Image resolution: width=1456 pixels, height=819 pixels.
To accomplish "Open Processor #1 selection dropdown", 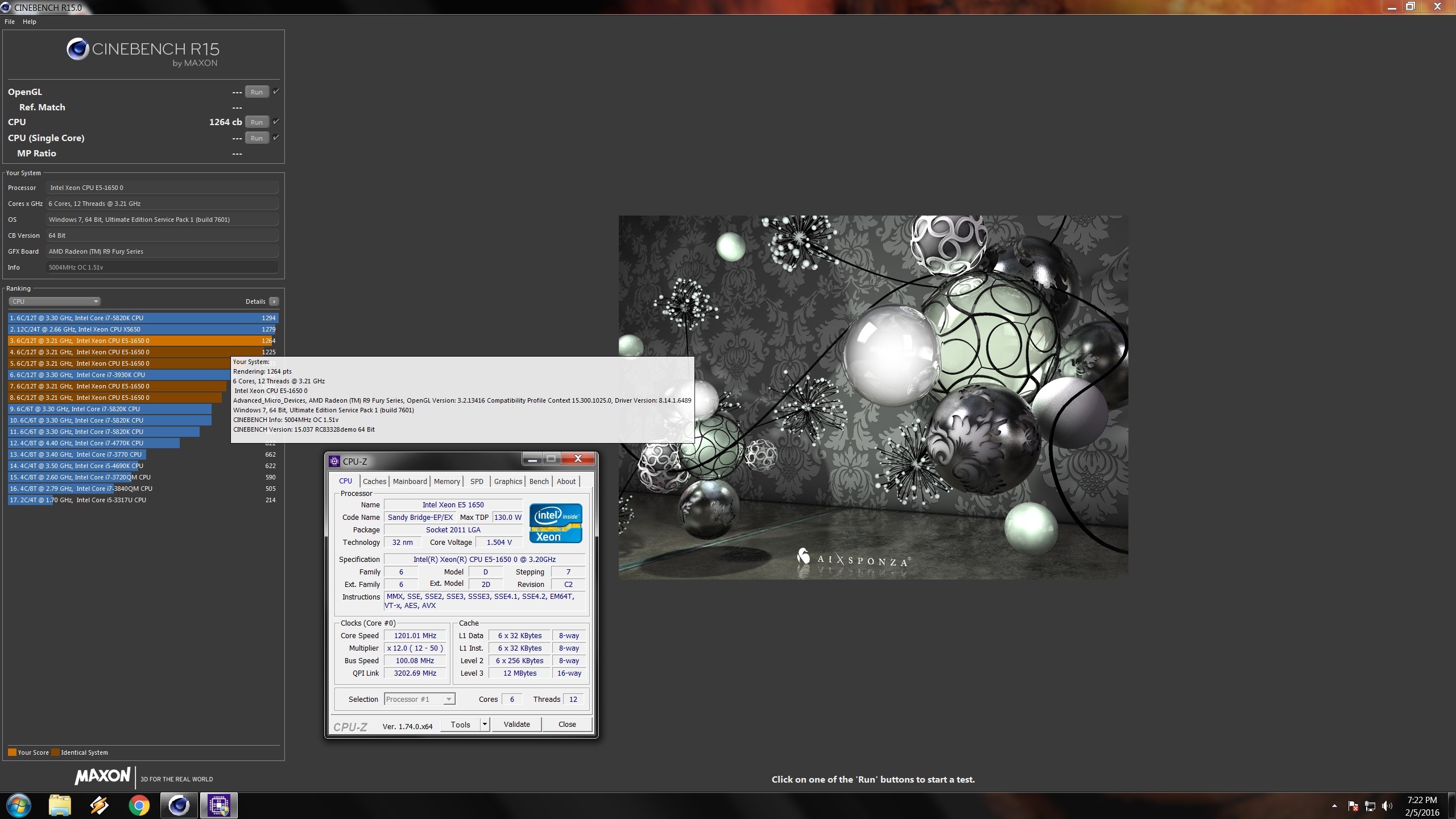I will tap(420, 700).
